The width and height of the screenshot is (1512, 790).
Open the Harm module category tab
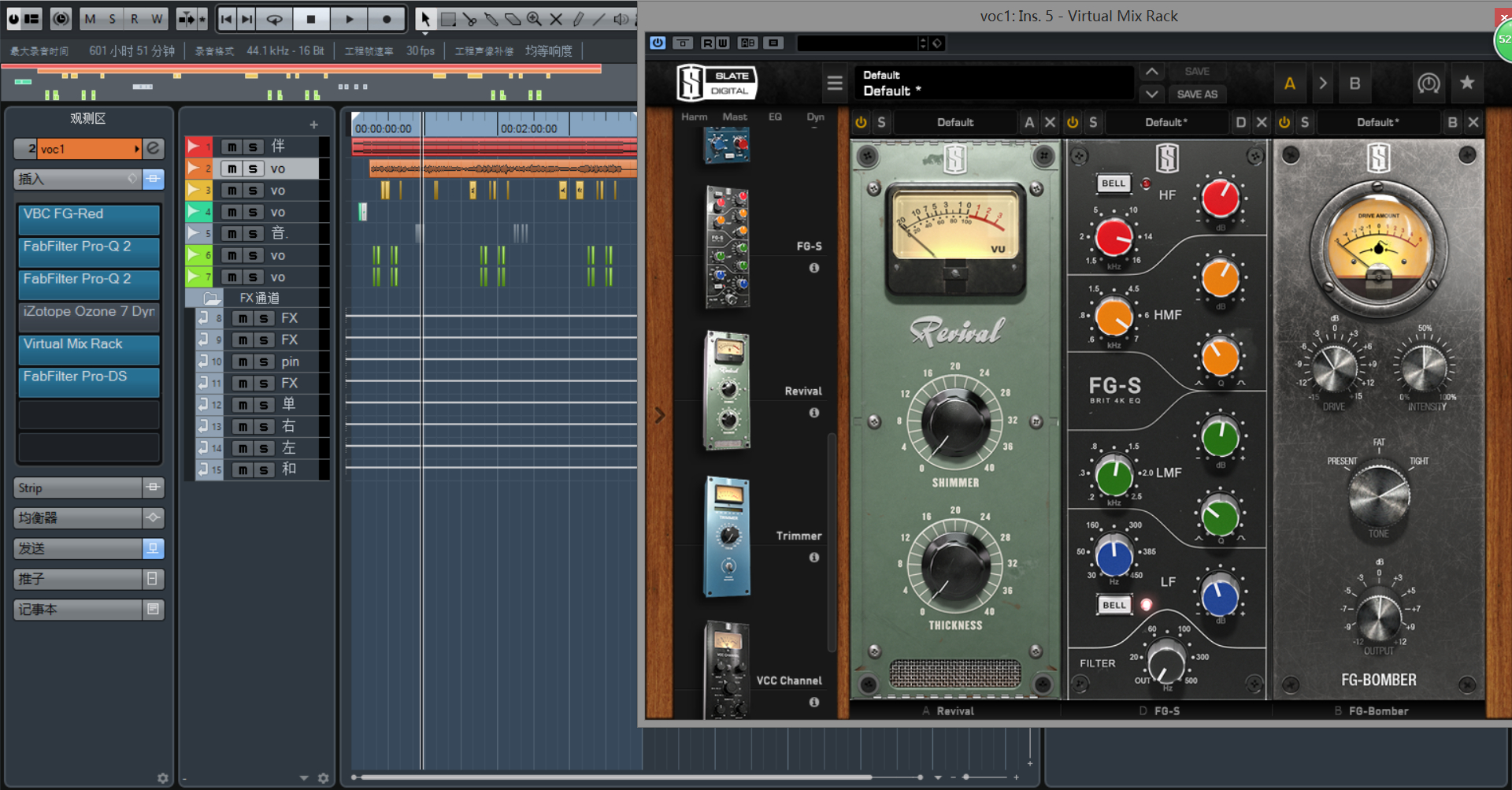click(x=694, y=117)
